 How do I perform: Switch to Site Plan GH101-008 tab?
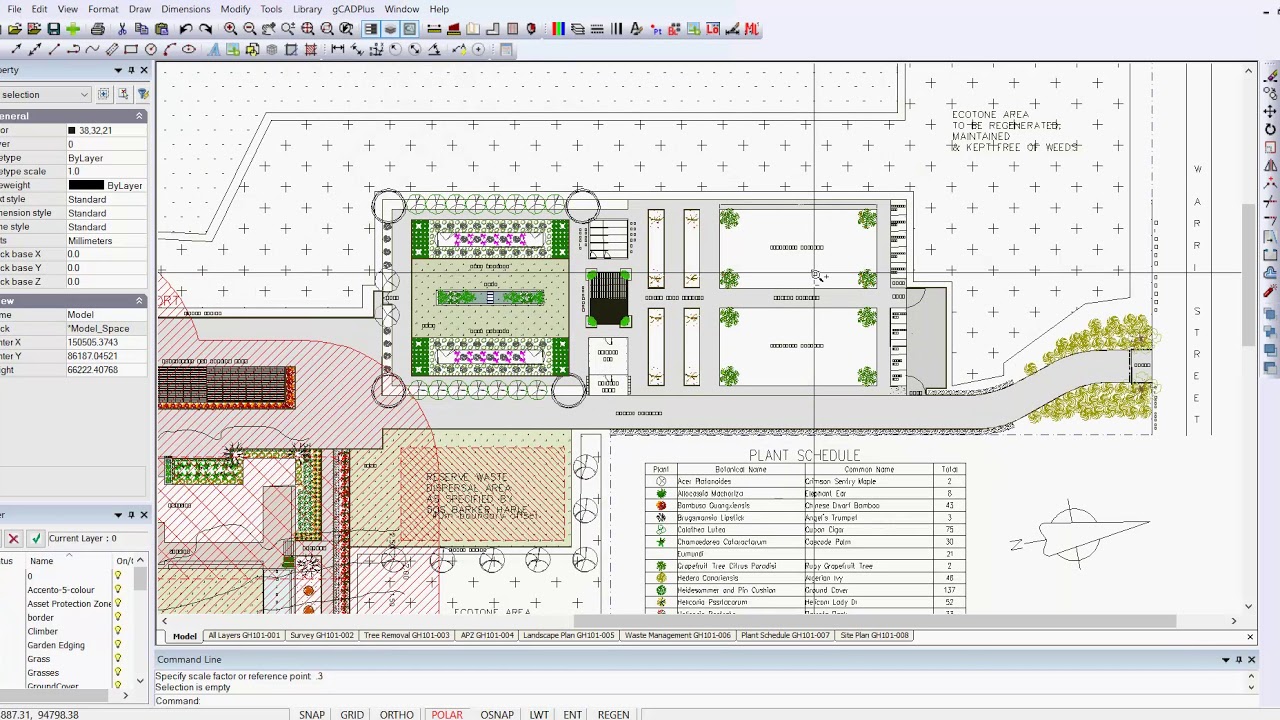tap(875, 636)
